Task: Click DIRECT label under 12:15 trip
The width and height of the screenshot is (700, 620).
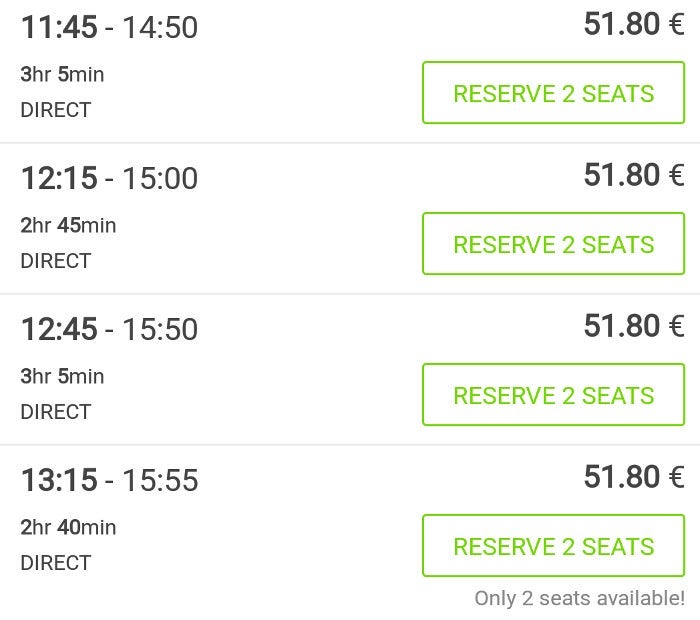Action: tap(55, 261)
